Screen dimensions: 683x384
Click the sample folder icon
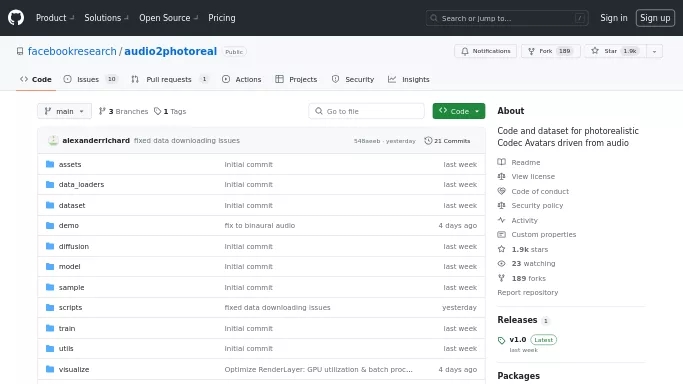(50, 287)
